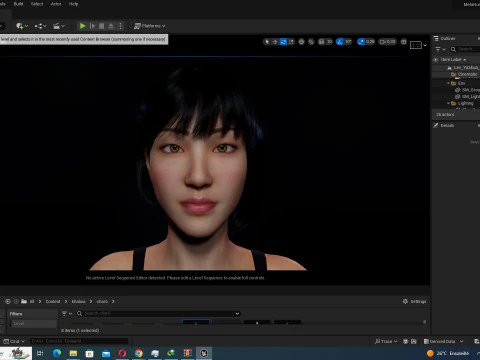Open the Blueprints dropdown in toolbar

pyautogui.click(x=40, y=26)
